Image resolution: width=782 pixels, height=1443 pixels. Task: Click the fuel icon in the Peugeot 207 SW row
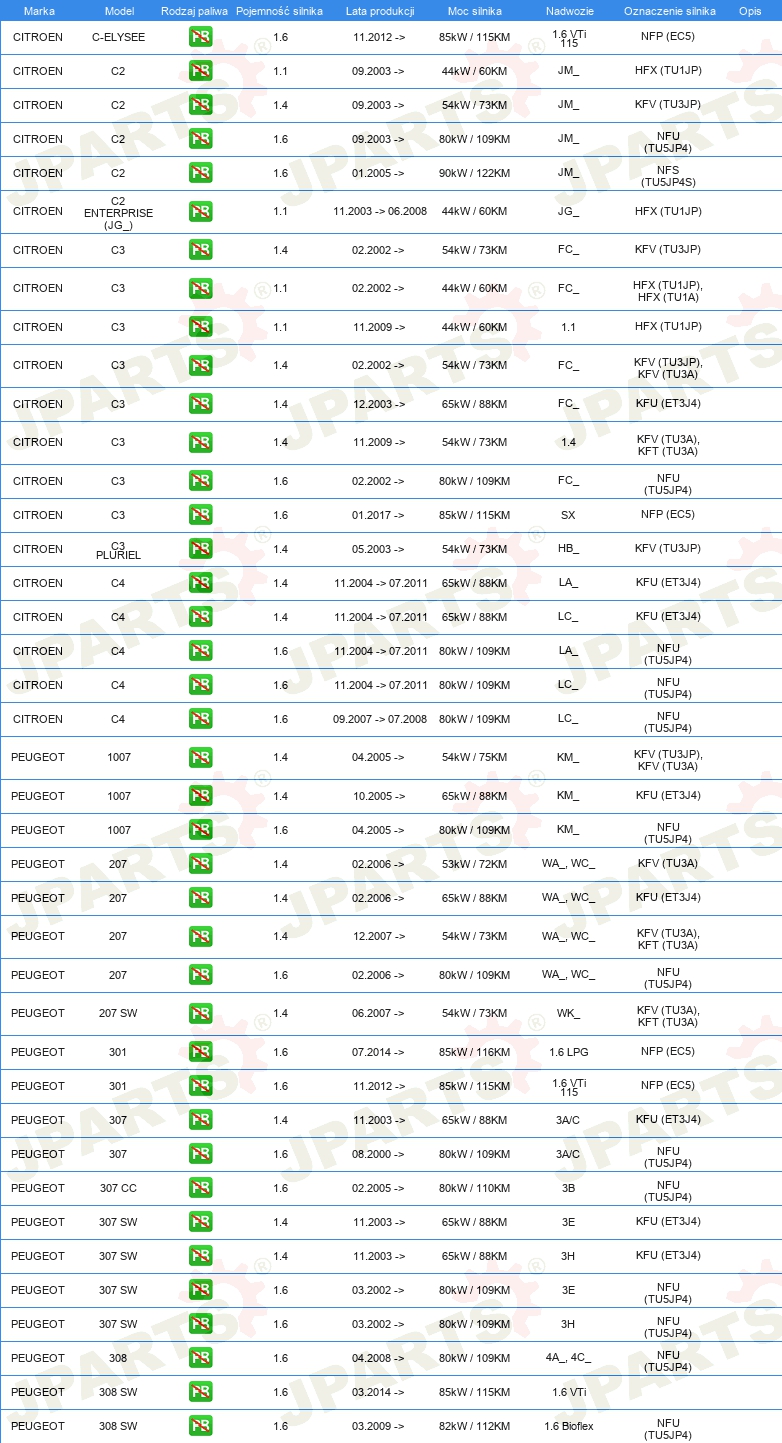(200, 1013)
